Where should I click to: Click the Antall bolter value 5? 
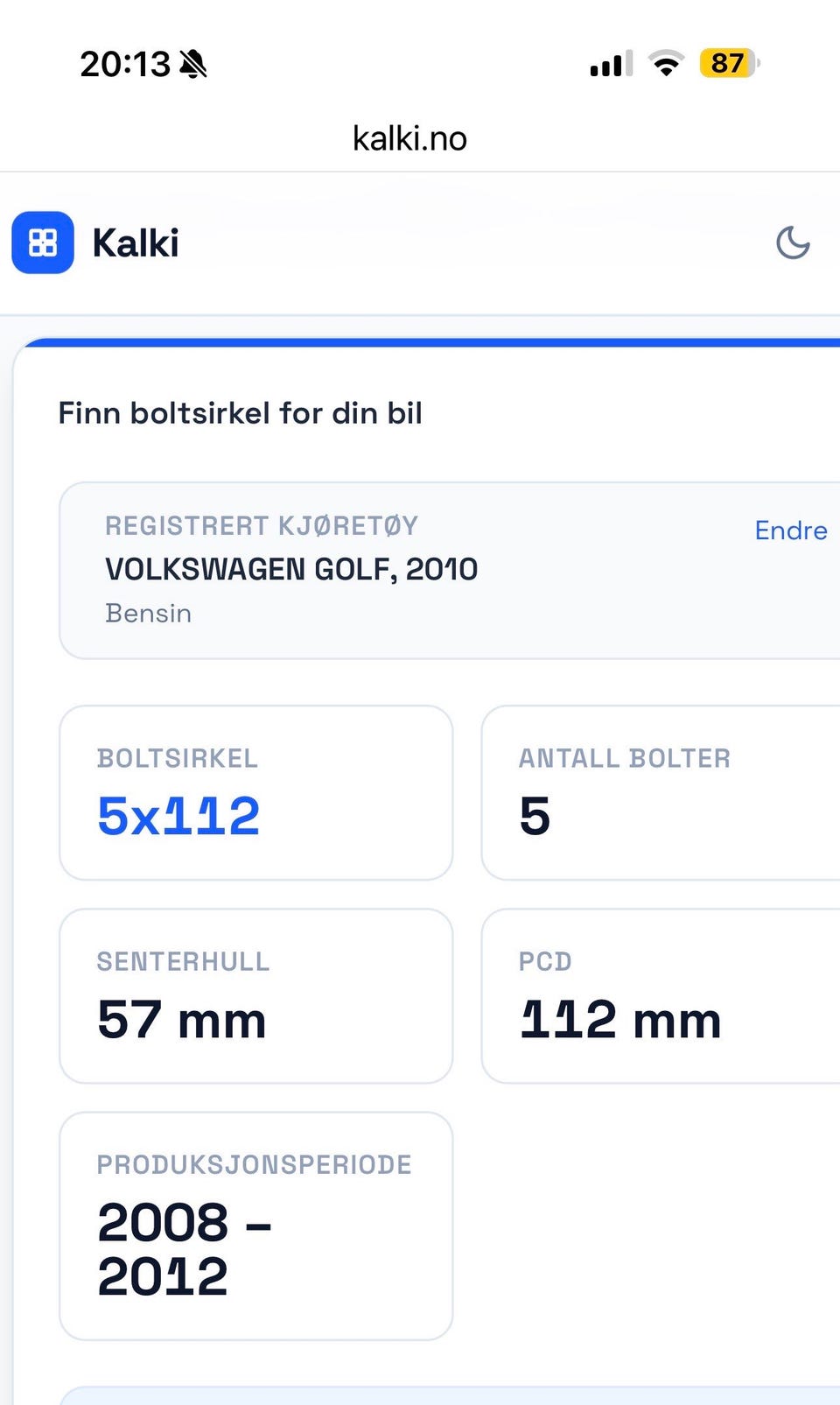click(535, 816)
